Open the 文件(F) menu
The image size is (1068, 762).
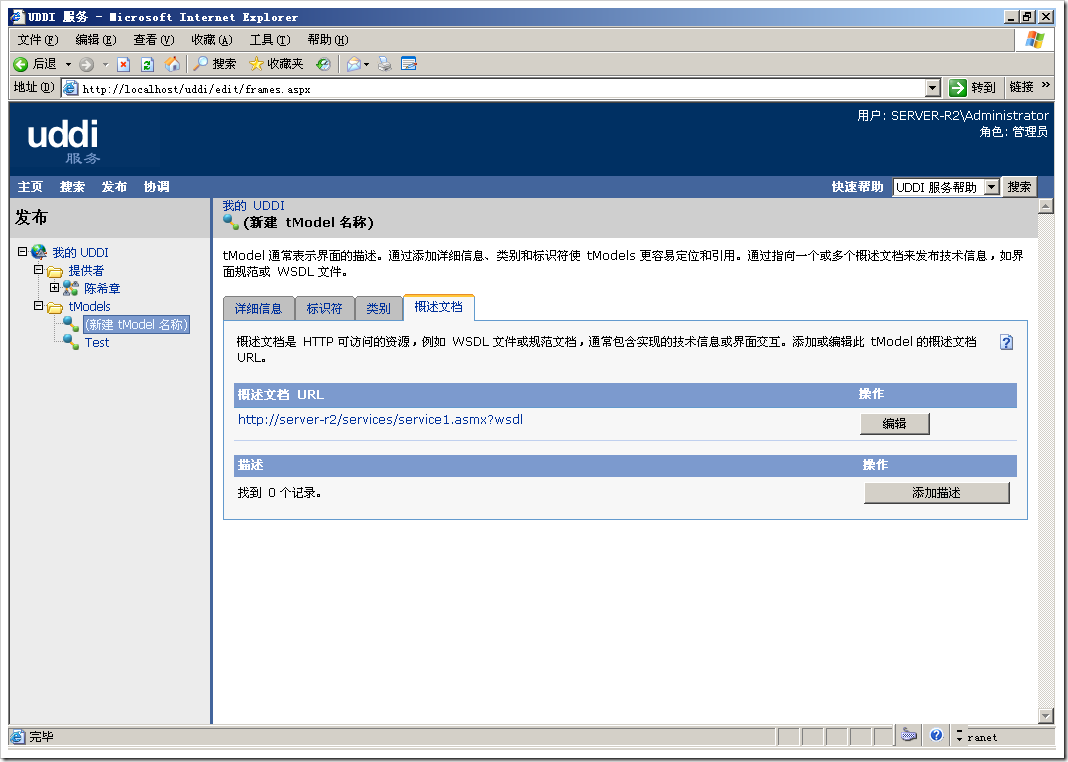(38, 39)
